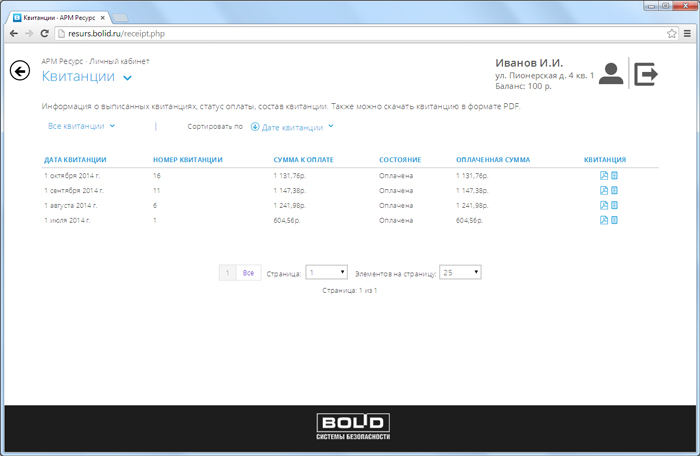Download PDF for receipt number 16
Screen dimensions: 700x456
pyautogui.click(x=604, y=176)
